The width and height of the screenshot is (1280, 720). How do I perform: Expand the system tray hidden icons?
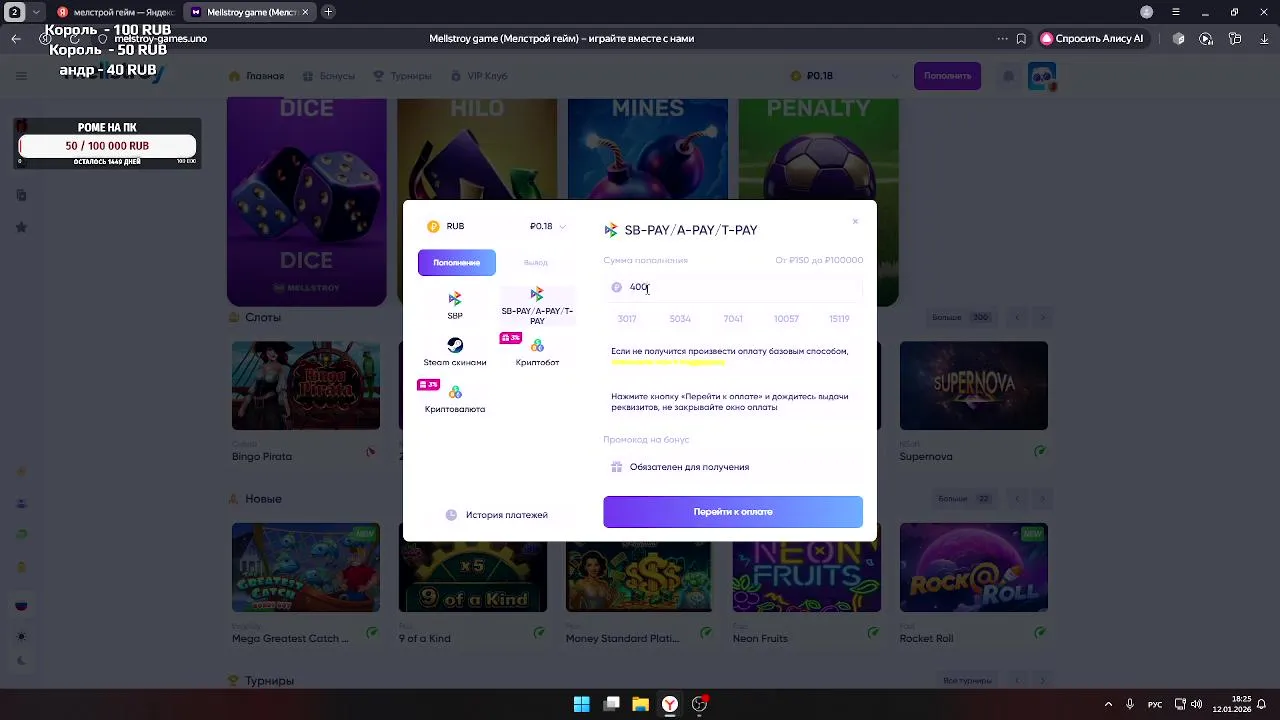pyautogui.click(x=1107, y=704)
